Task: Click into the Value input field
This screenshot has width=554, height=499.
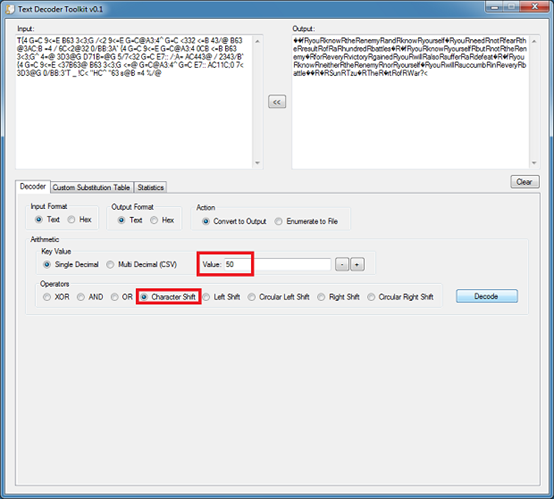Action: tap(277, 264)
